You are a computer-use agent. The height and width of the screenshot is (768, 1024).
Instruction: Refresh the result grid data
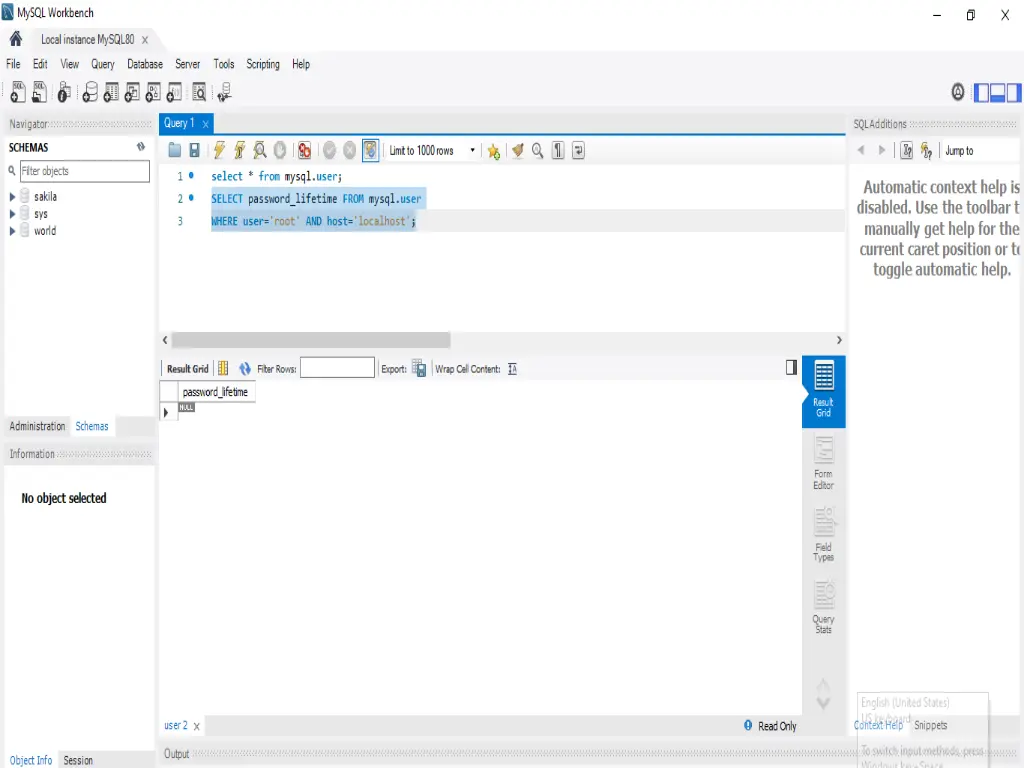pos(244,368)
